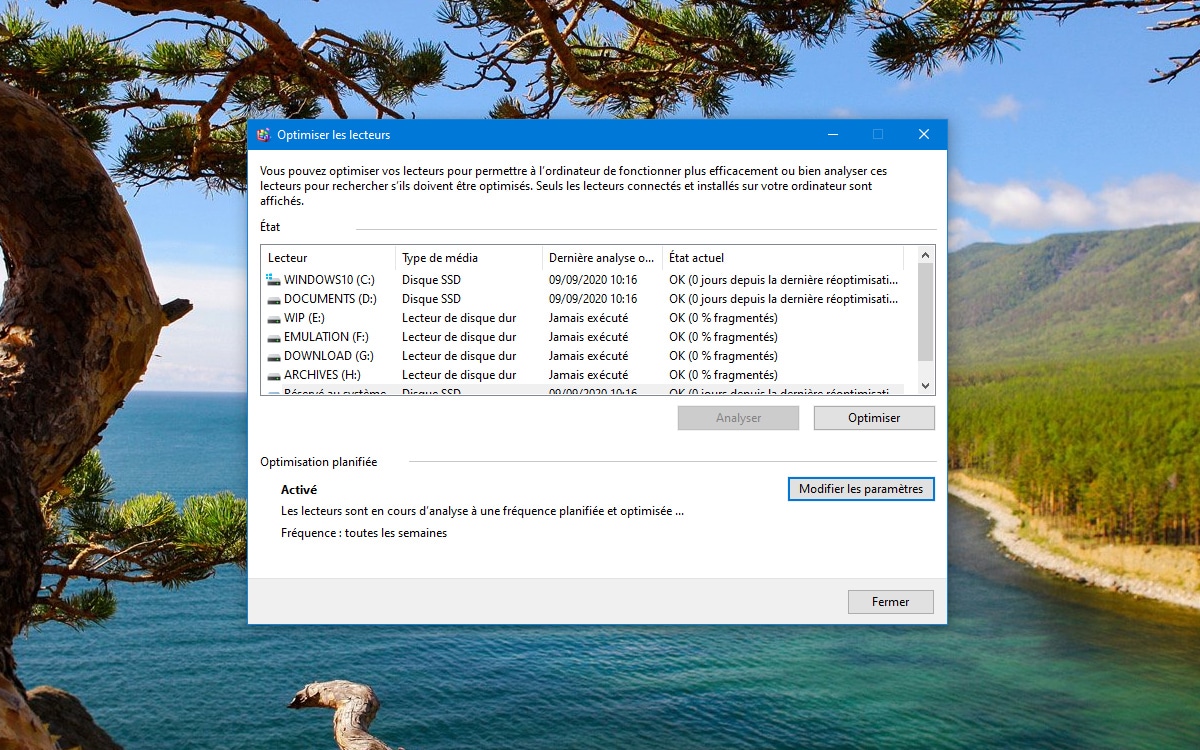
Task: Select the Réservé au système drive icon
Action: pos(272,392)
